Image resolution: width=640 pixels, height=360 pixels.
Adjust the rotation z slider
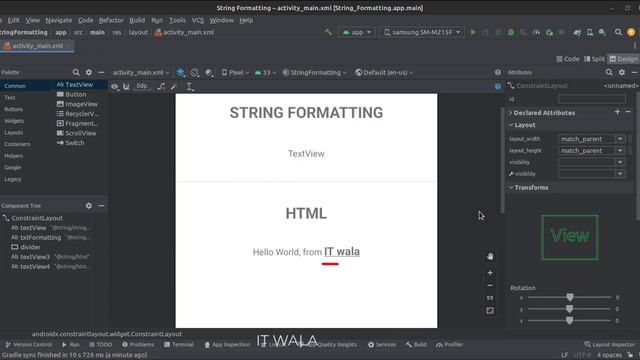[570, 321]
